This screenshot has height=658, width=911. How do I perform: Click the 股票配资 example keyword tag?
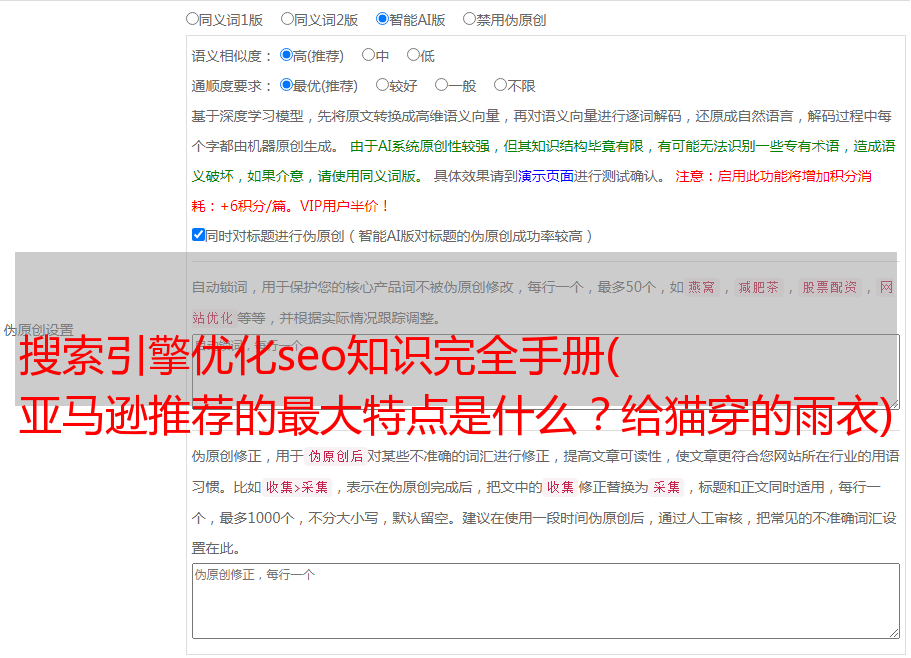(830, 287)
